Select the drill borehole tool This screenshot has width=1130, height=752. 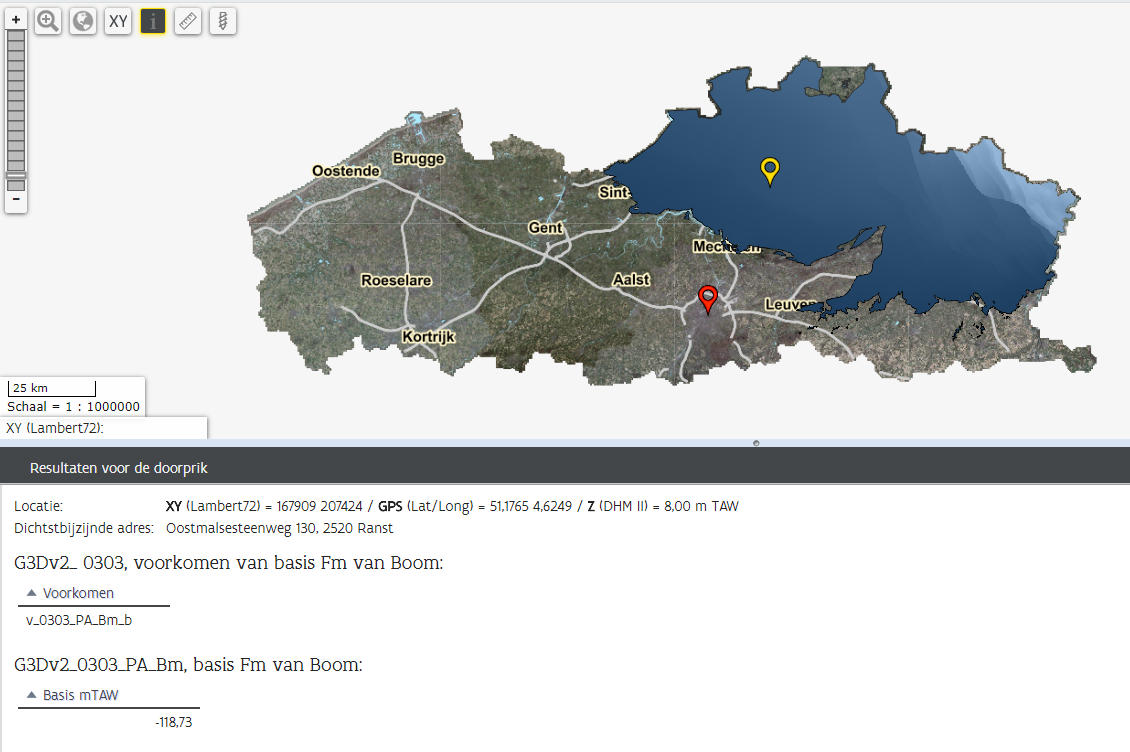[x=223, y=20]
